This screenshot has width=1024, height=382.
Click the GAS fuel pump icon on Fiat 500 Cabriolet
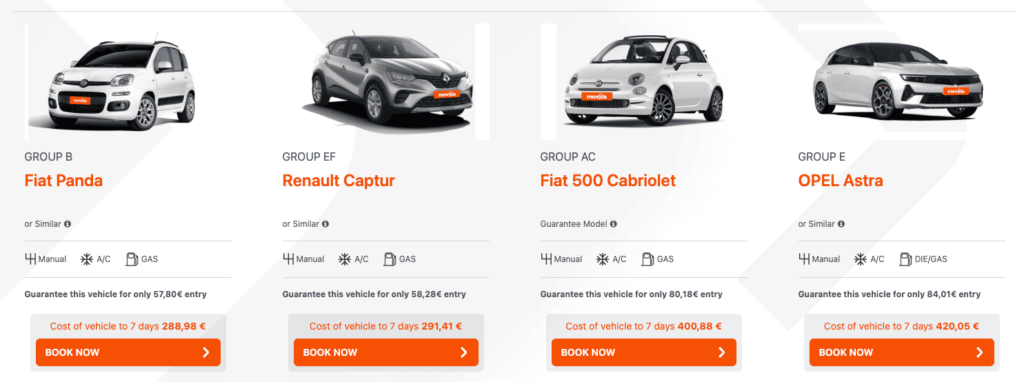coord(647,259)
